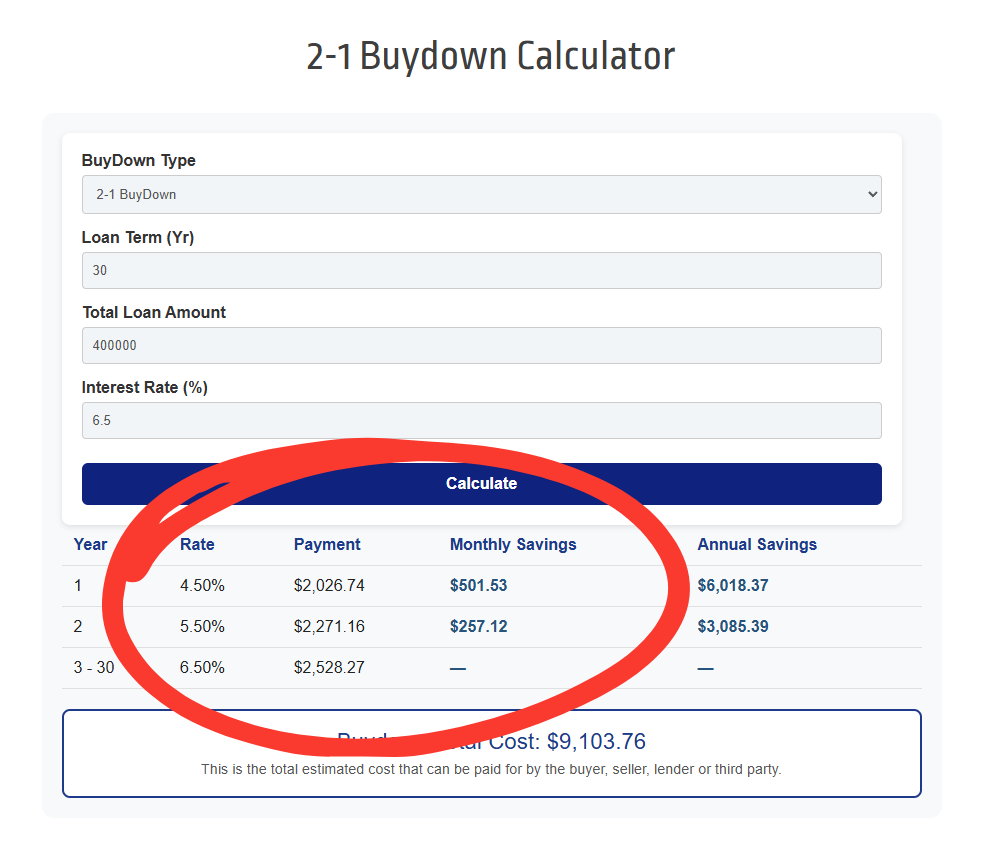Screen dimensions: 995x852
Task: Click the Calculate button
Action: pyautogui.click(x=481, y=483)
